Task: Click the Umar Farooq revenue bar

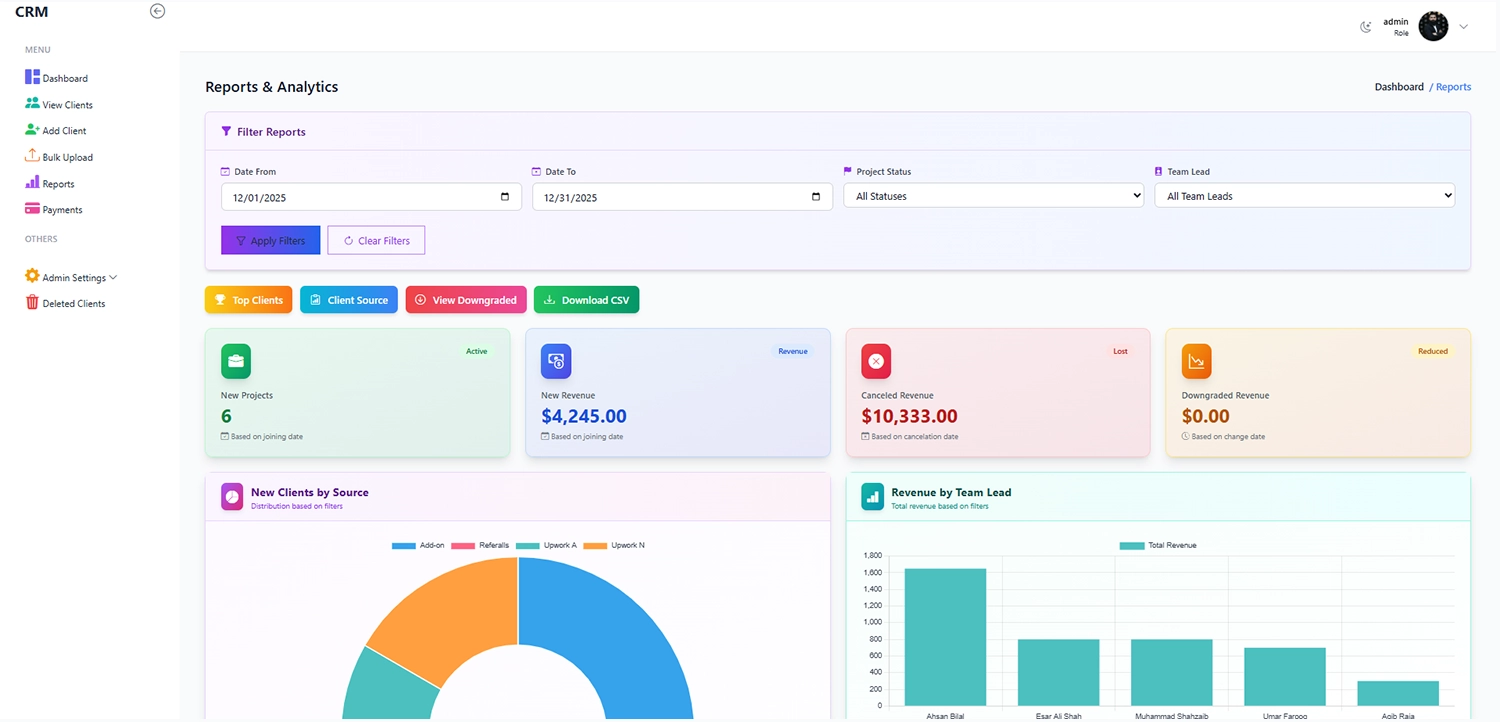Action: coord(1285,677)
